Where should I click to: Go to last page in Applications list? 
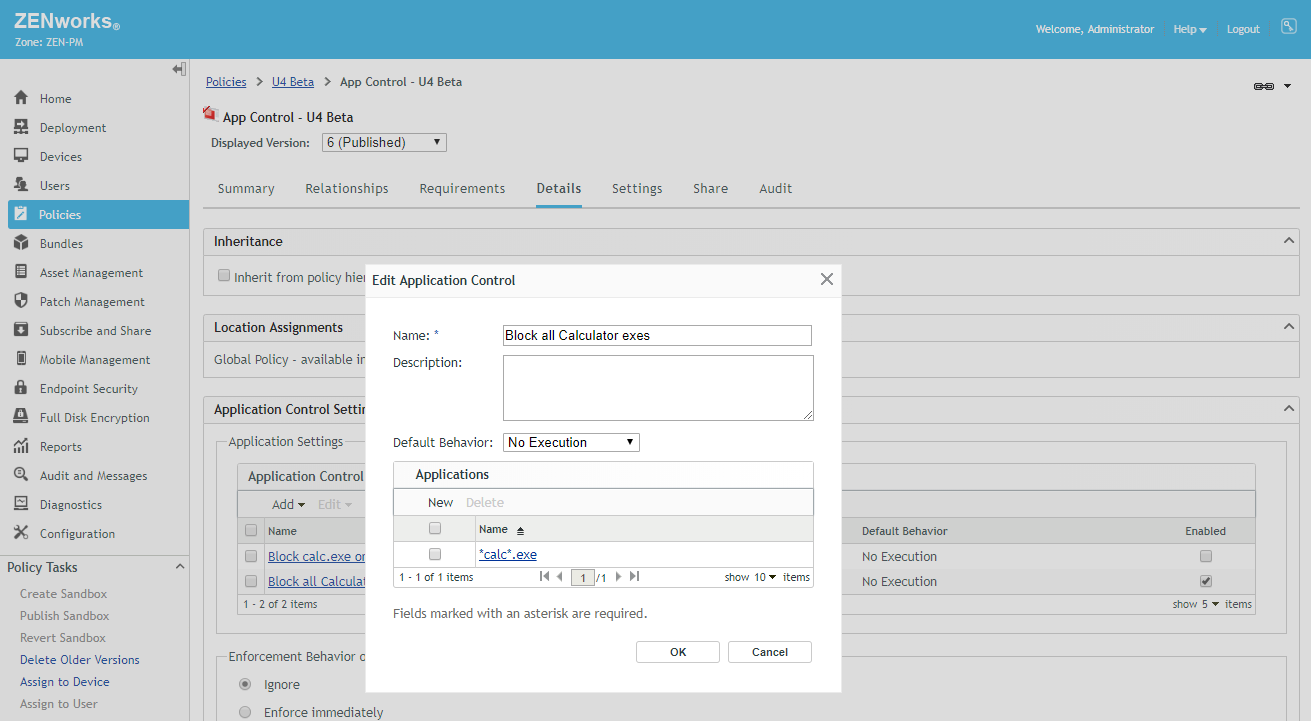[634, 577]
